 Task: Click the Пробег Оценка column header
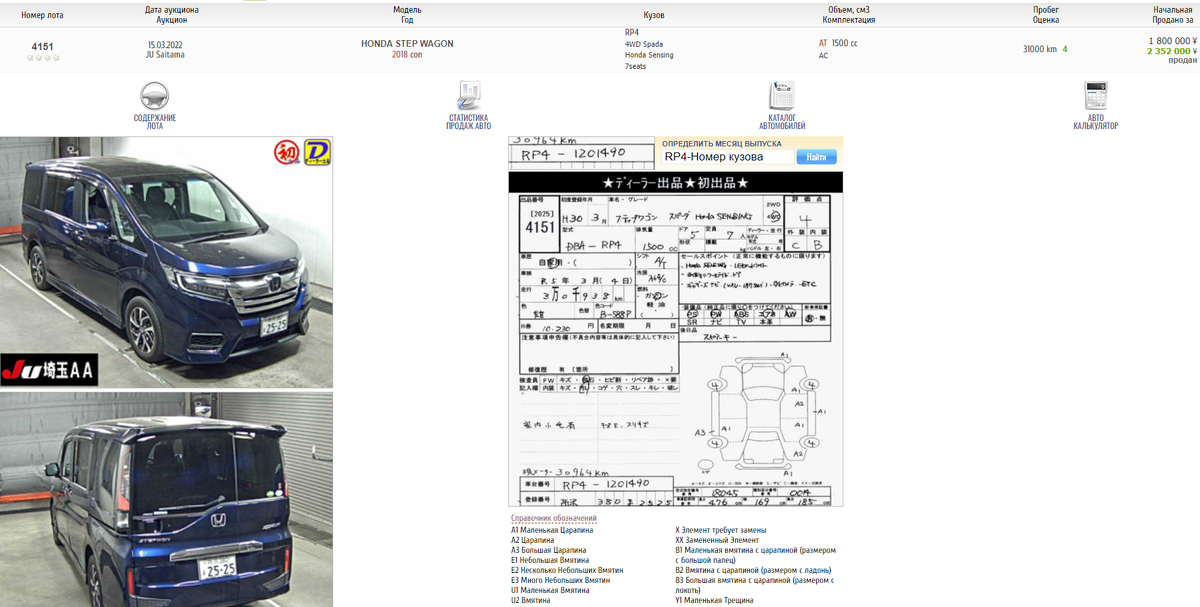click(1046, 15)
